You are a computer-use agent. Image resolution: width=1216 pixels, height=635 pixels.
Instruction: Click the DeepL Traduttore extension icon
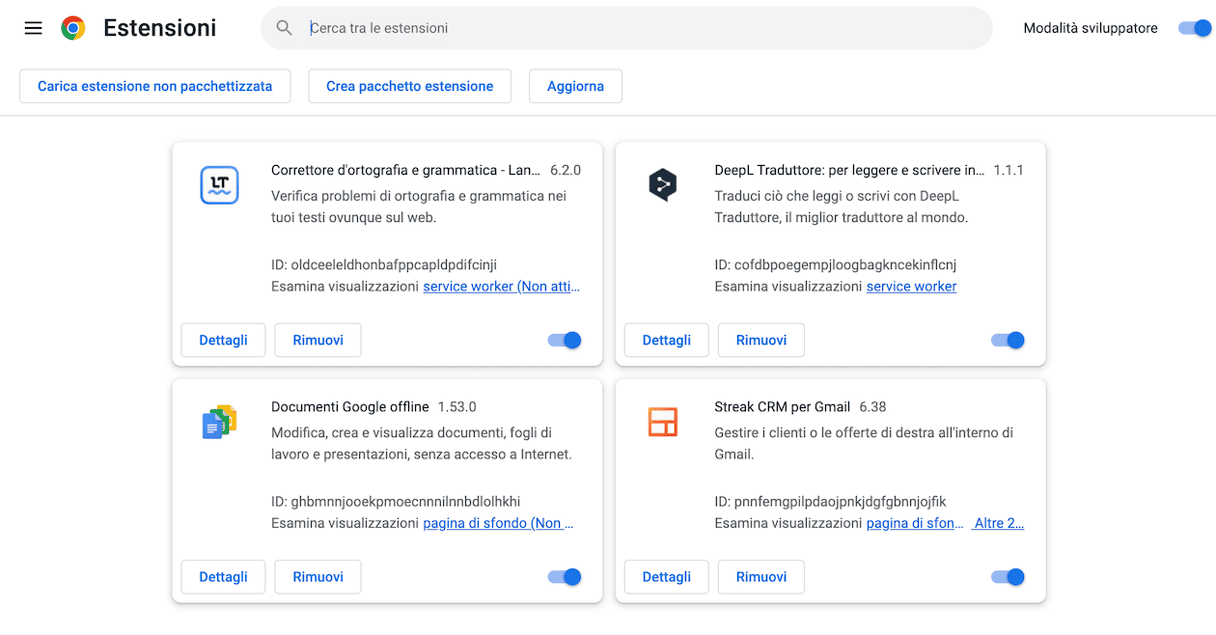[662, 185]
